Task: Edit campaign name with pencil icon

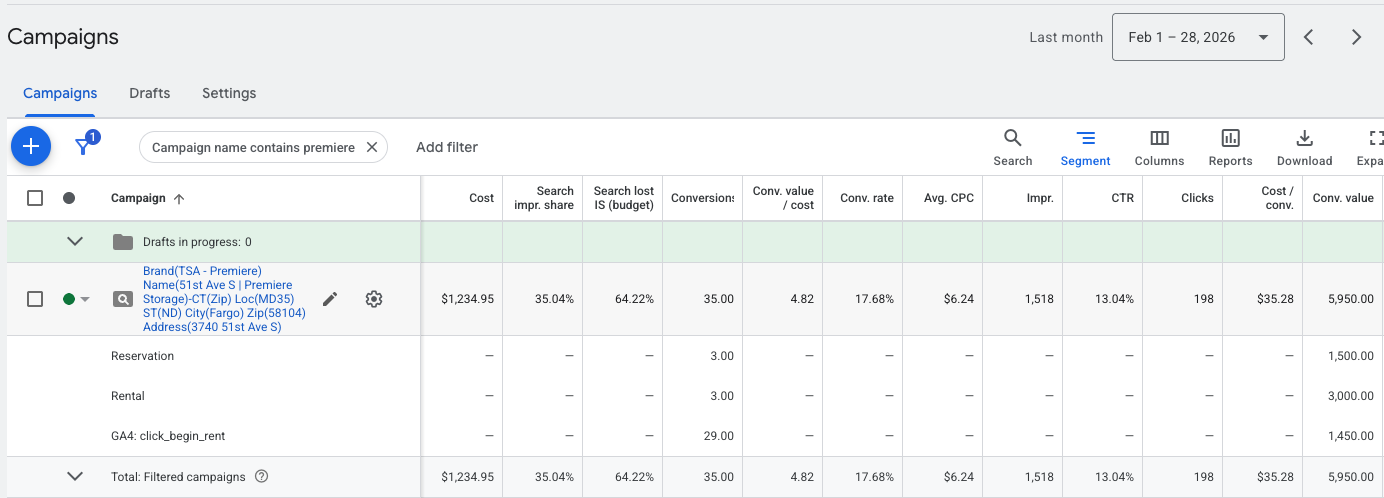Action: (330, 299)
